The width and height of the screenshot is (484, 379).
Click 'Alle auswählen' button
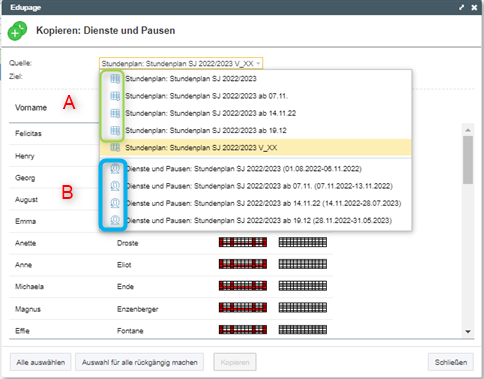tap(41, 362)
